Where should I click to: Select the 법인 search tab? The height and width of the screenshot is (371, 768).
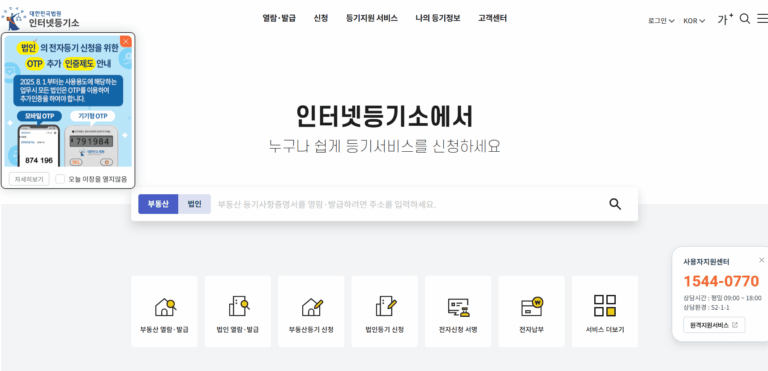[194, 204]
